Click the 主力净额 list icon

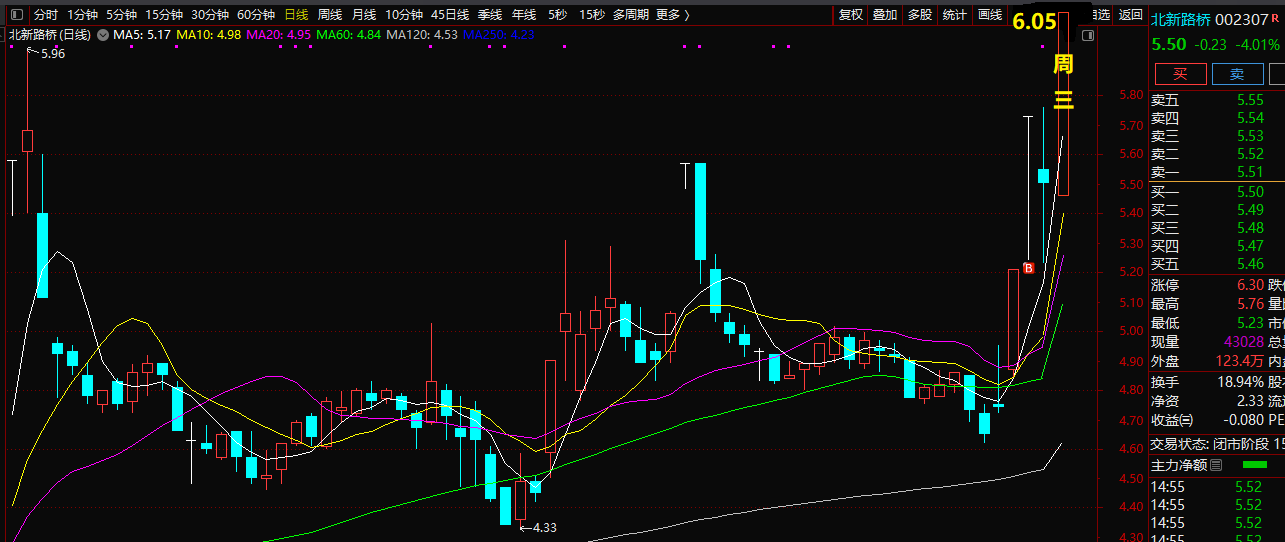pos(1216,465)
